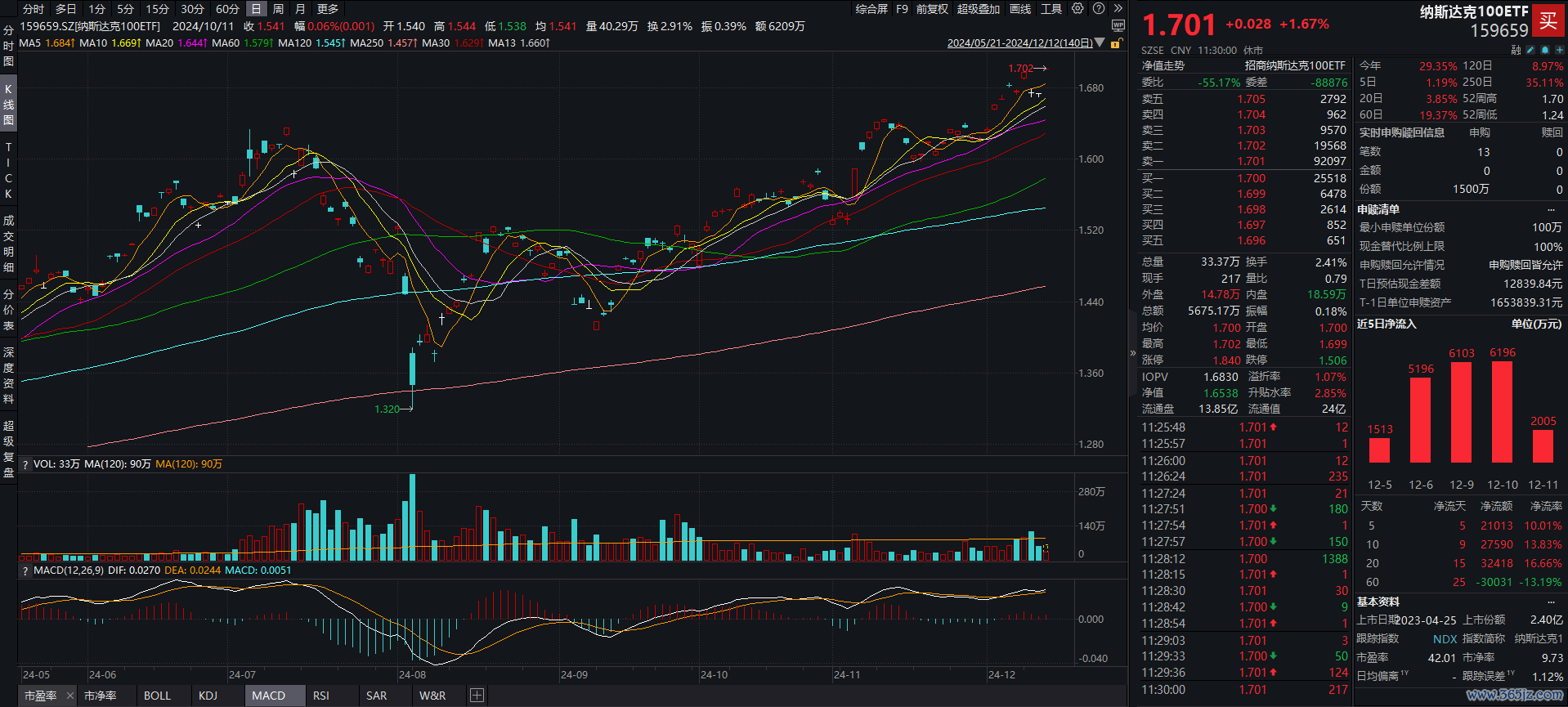Open the 综合屏 view
The image size is (1568, 707).
[x=871, y=9]
